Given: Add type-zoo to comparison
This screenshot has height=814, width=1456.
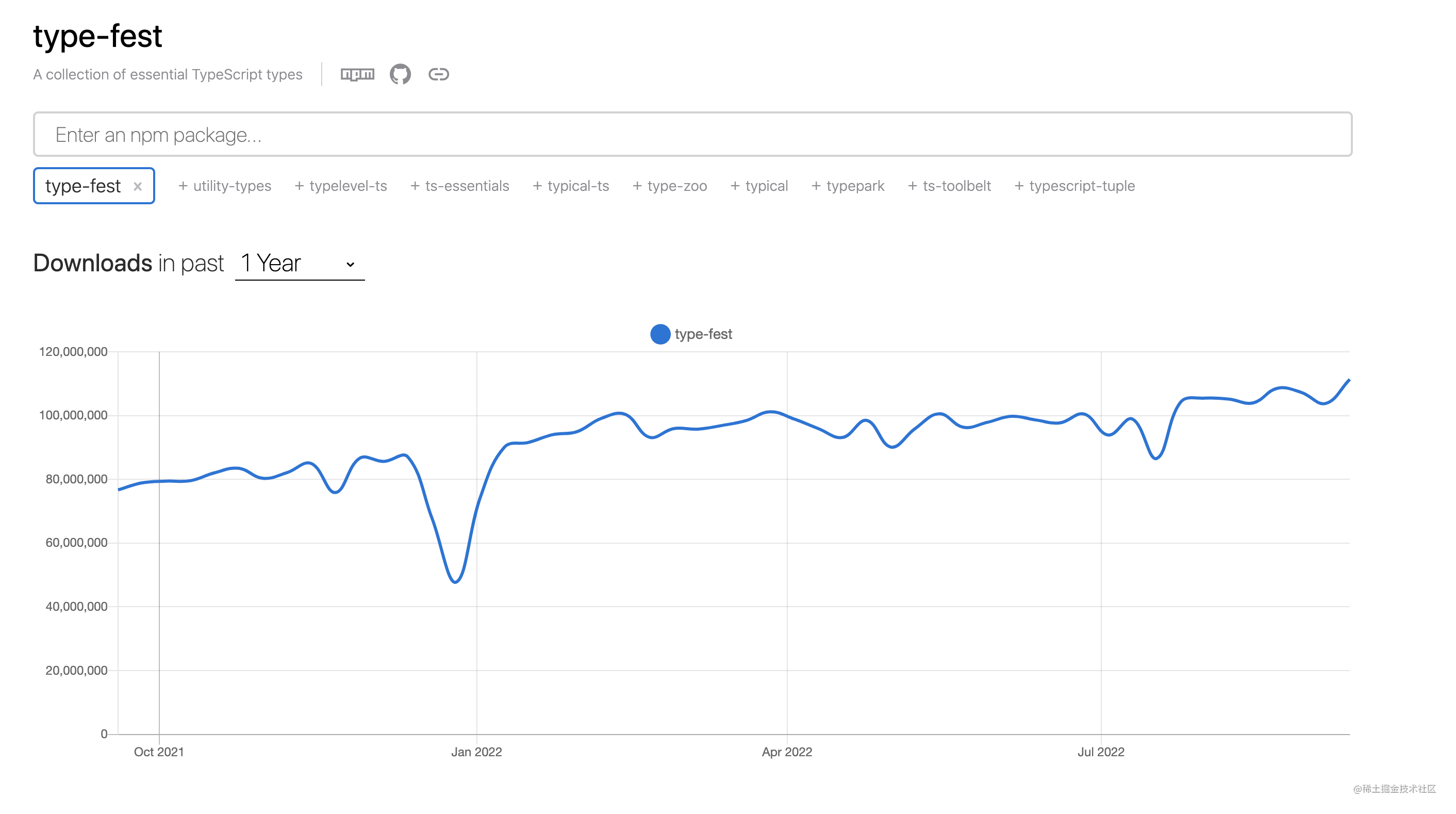Looking at the screenshot, I should (670, 186).
